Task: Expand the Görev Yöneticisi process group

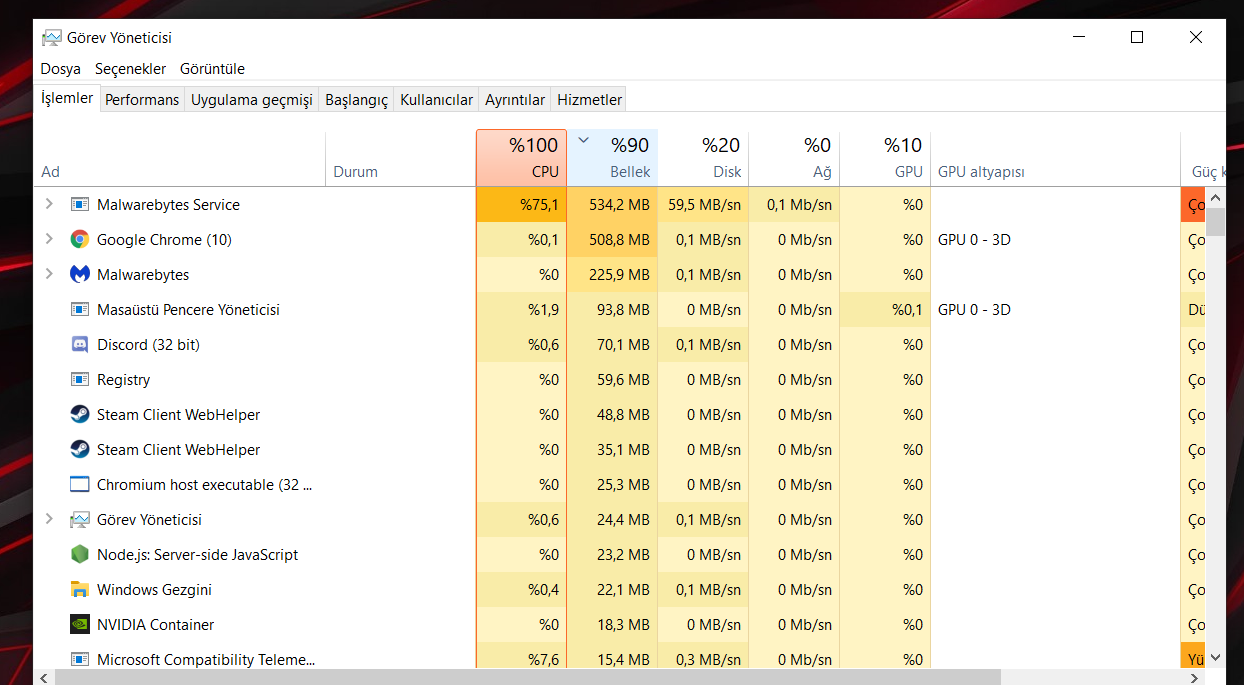Action: 49,520
